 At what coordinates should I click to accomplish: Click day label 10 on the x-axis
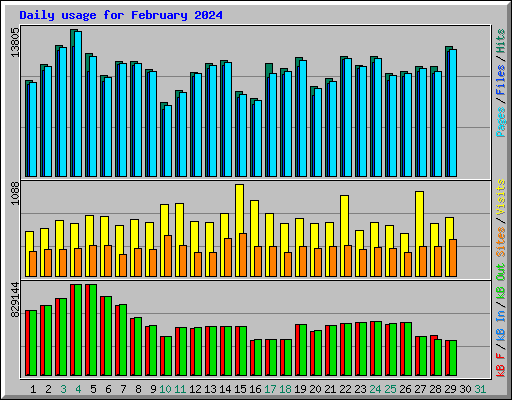165,389
